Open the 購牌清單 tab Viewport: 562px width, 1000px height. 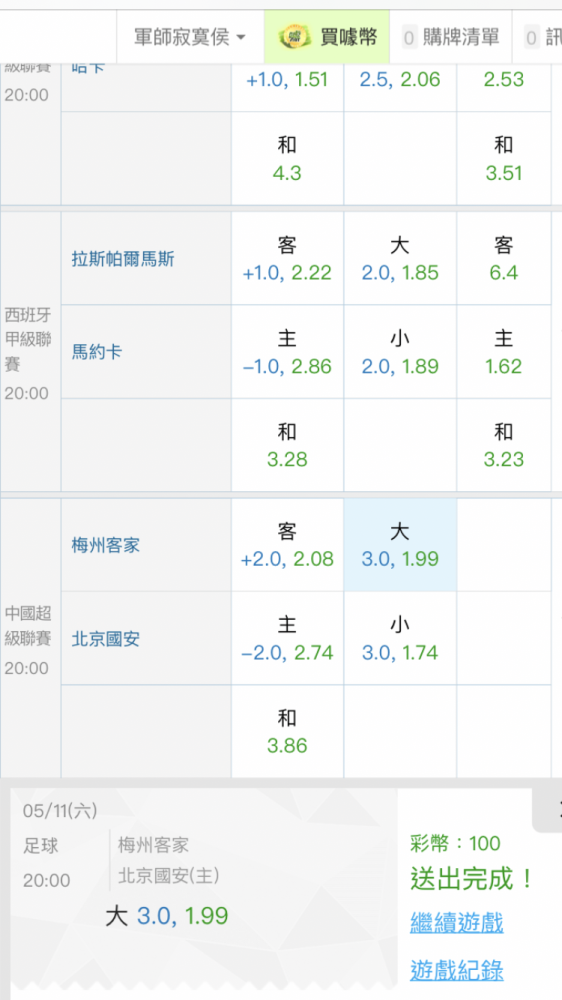click(x=450, y=37)
